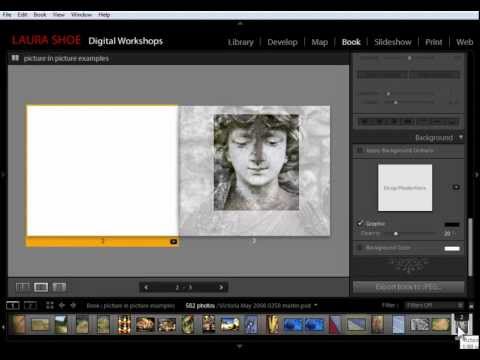Select the Book module tab
480x360 pixels.
coord(351,42)
